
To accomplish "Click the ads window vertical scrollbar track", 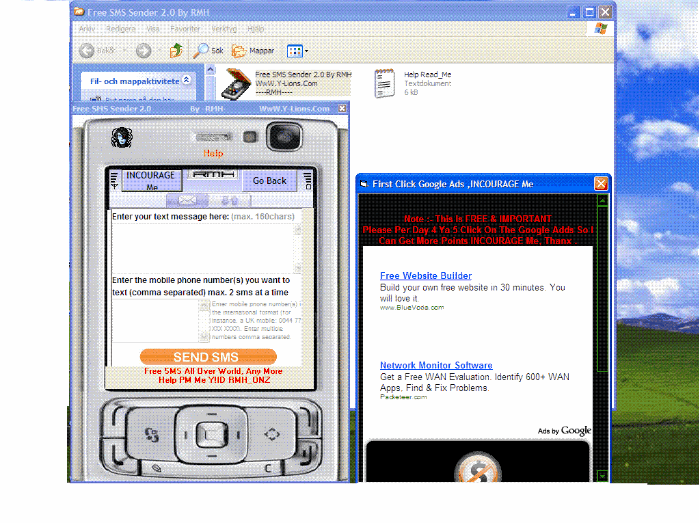I will pyautogui.click(x=602, y=338).
